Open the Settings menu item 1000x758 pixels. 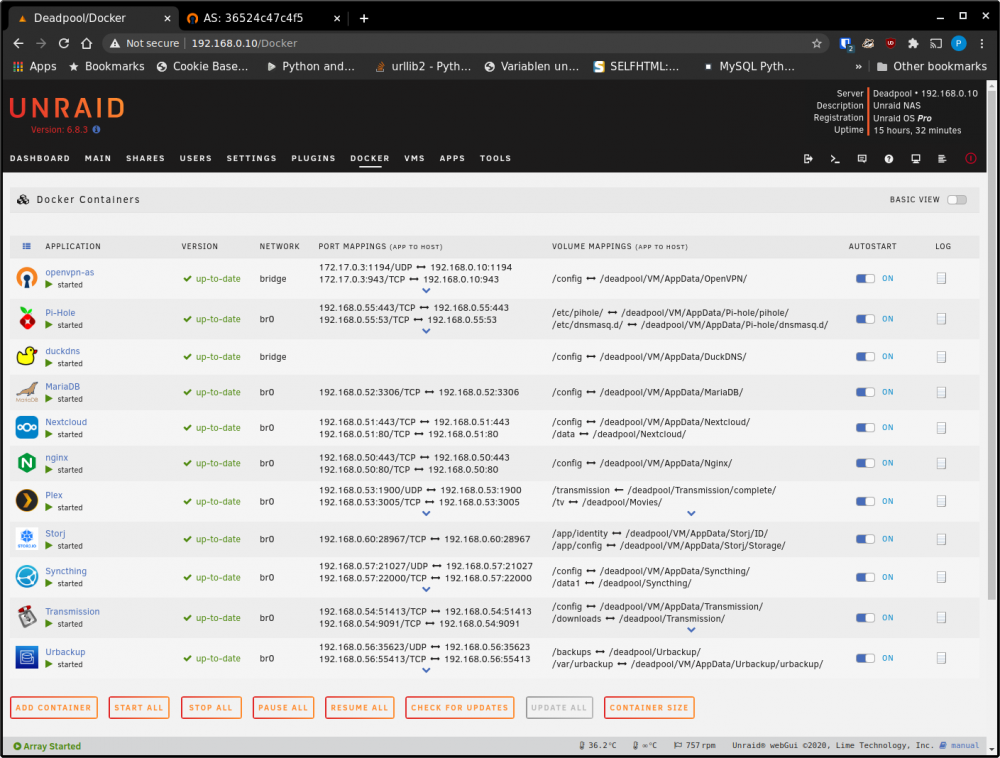tap(251, 159)
